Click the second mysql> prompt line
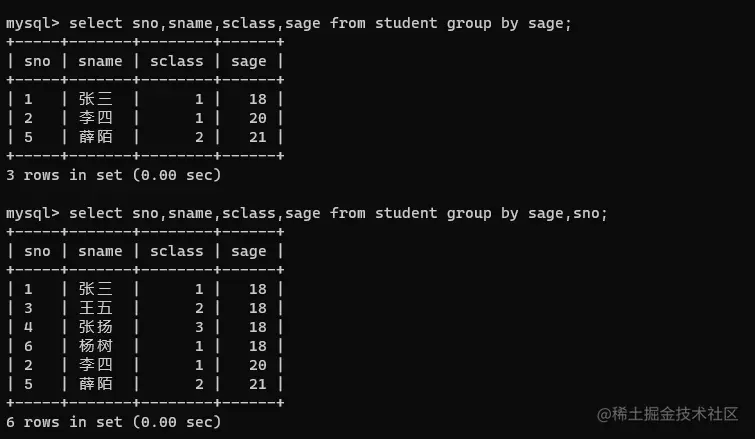755x439 pixels. pyautogui.click(x=32, y=213)
